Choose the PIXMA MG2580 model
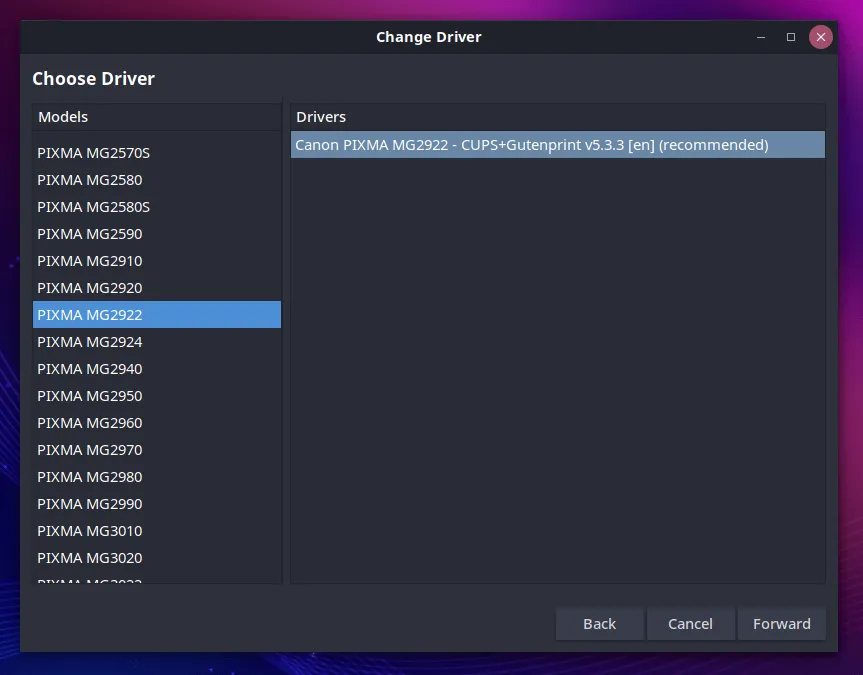Screen dimensions: 863x675 click(x=90, y=180)
